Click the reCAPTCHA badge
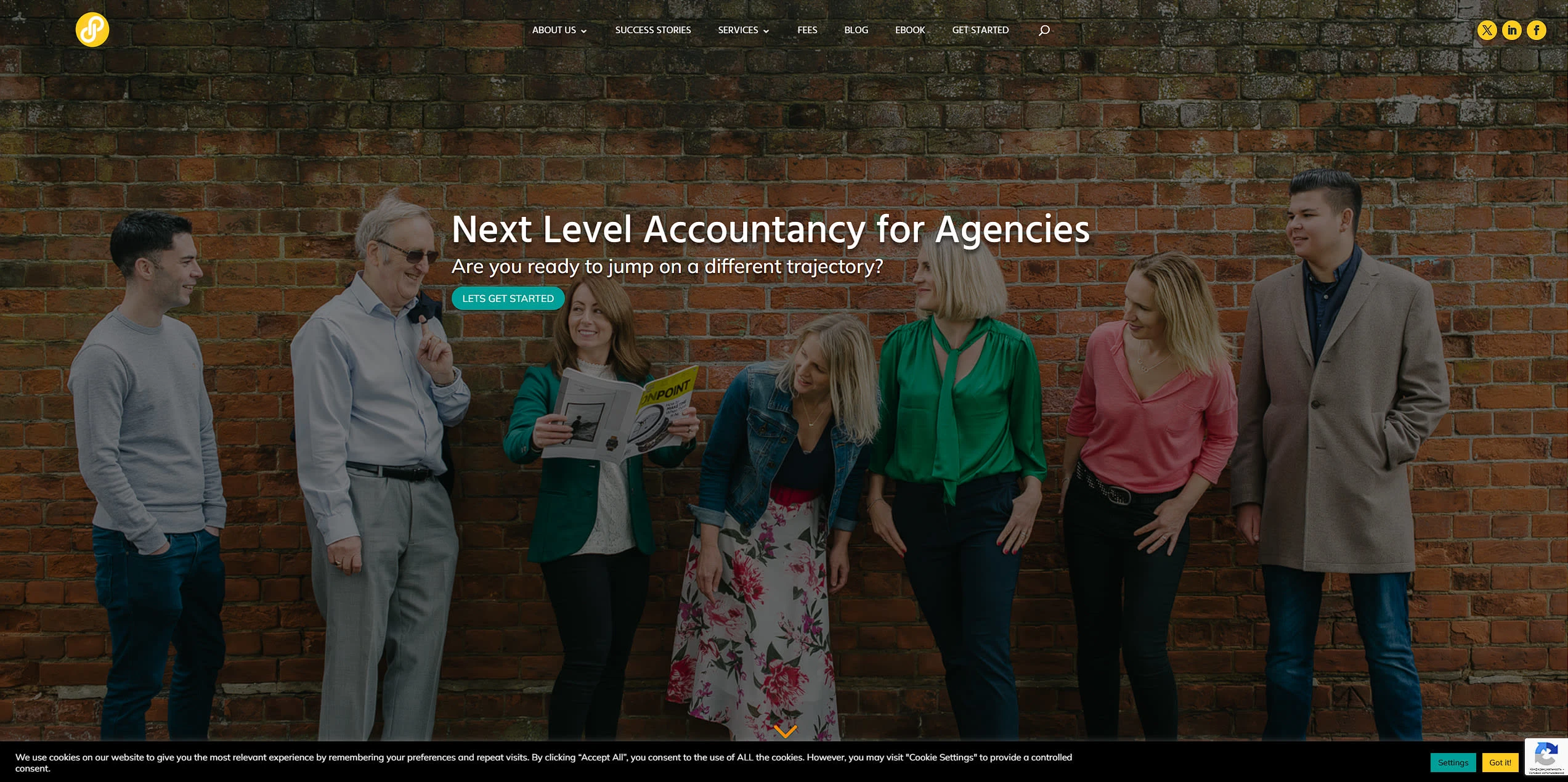 [x=1546, y=756]
